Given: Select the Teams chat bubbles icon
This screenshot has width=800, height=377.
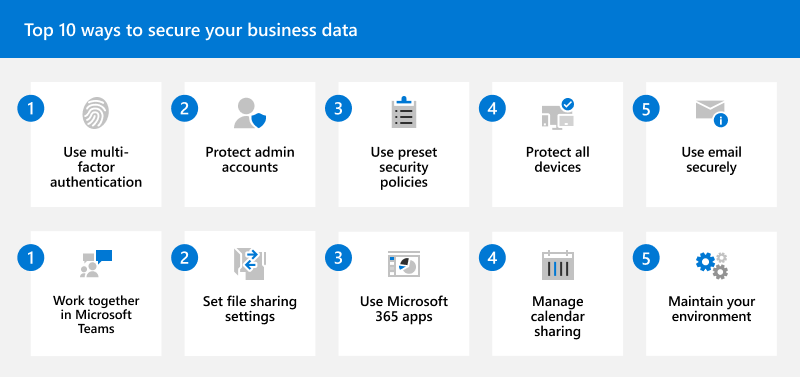Looking at the screenshot, I should click(96, 263).
